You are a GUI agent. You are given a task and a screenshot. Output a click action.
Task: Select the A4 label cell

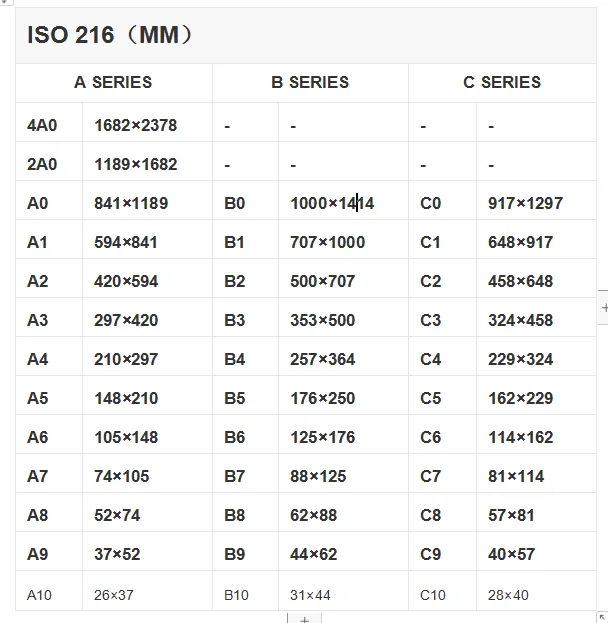(38, 359)
